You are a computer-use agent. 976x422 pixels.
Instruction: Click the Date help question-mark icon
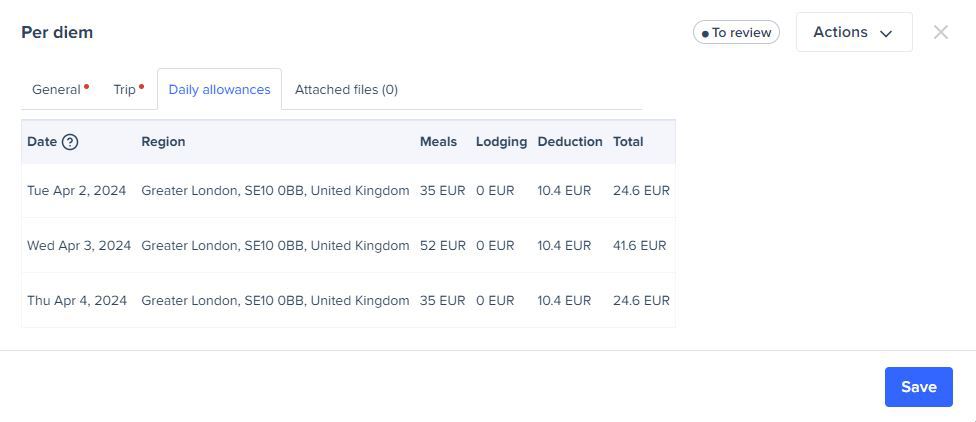coord(70,142)
